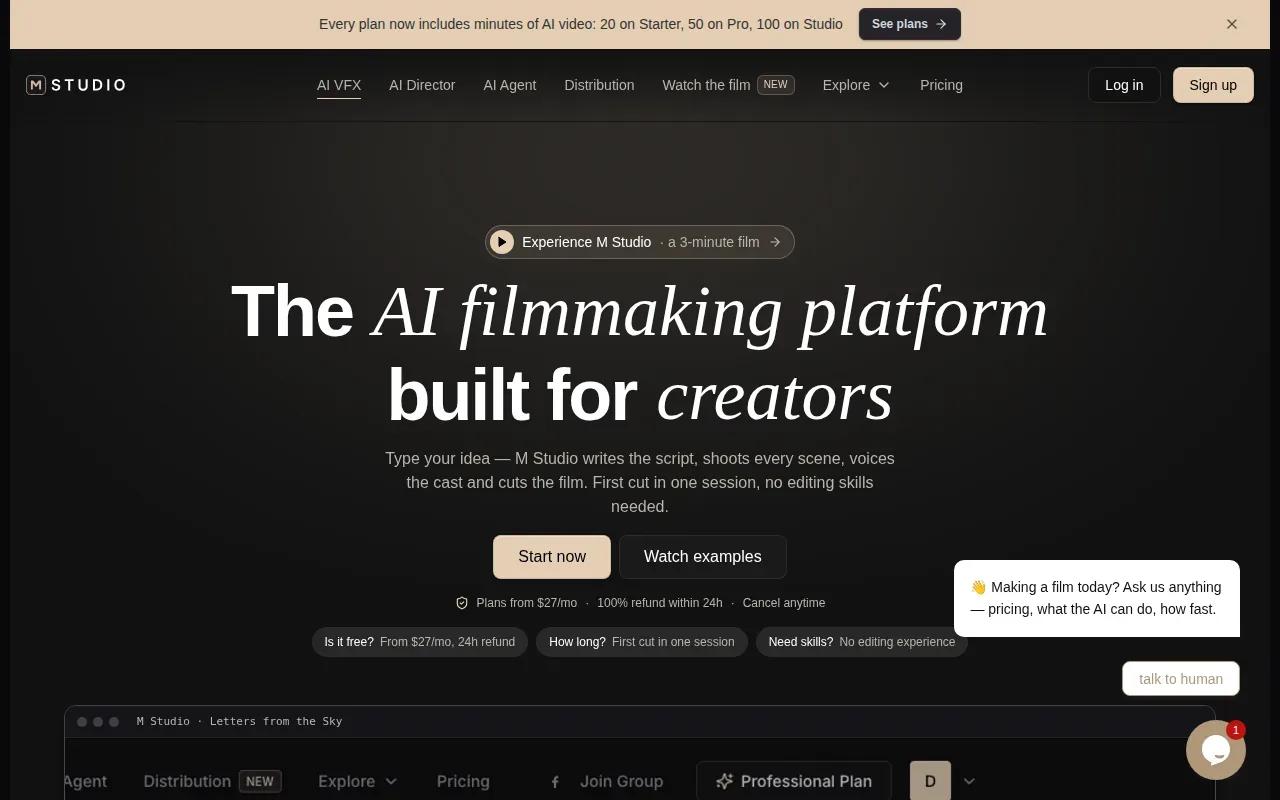Expand Explore inside the app preview window
Viewport: 1280px width, 800px height.
tap(358, 781)
